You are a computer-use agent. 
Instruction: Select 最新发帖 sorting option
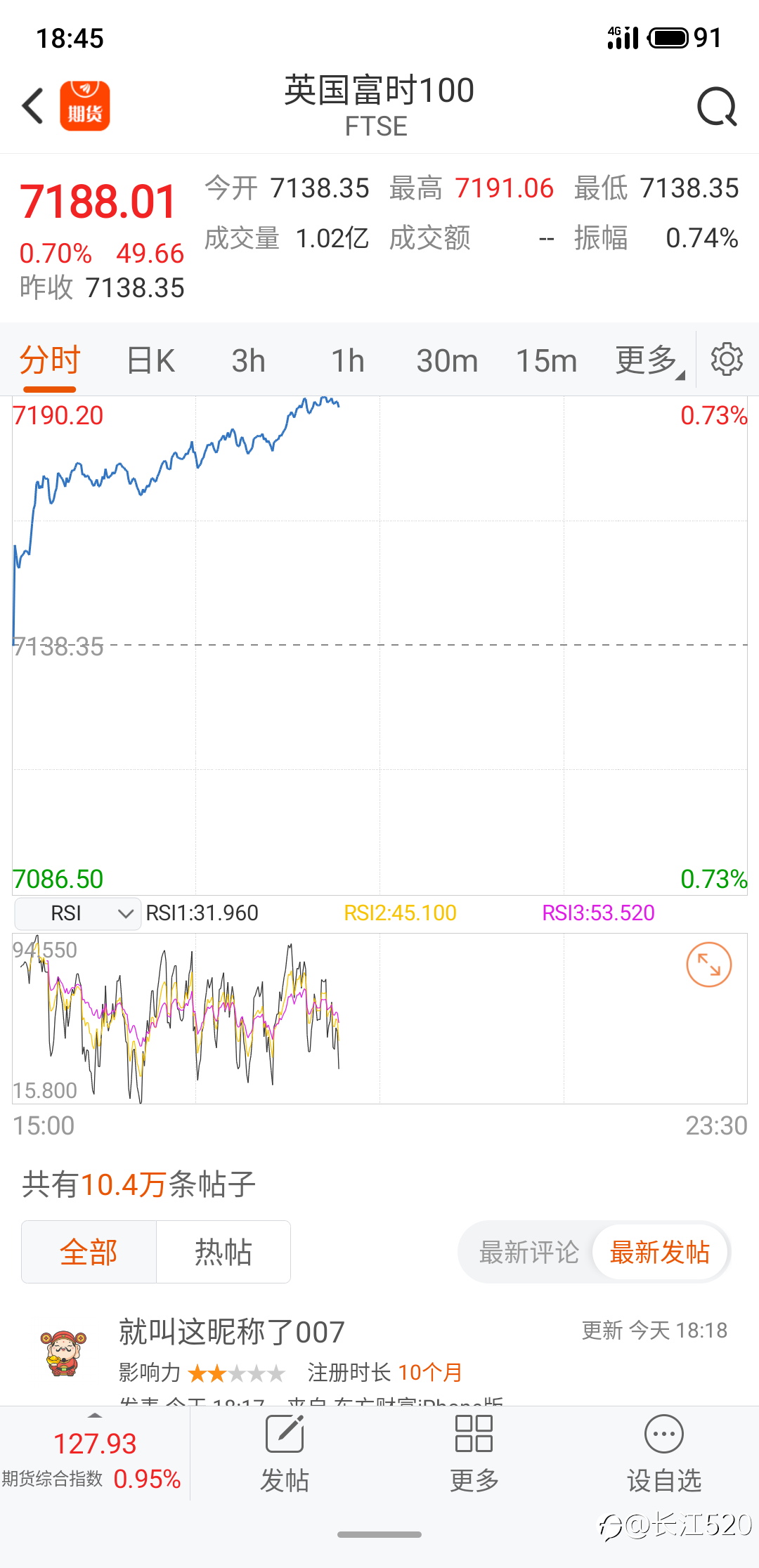click(659, 1253)
